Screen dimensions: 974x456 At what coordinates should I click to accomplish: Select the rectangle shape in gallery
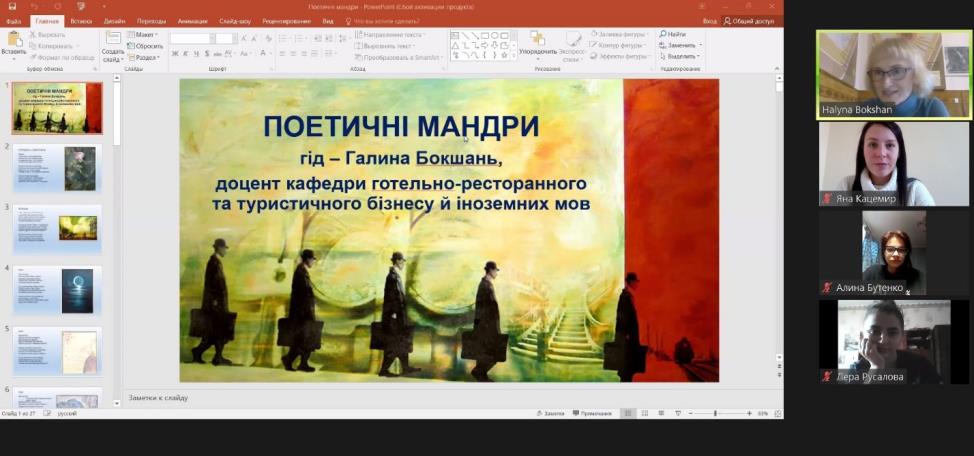coord(485,36)
